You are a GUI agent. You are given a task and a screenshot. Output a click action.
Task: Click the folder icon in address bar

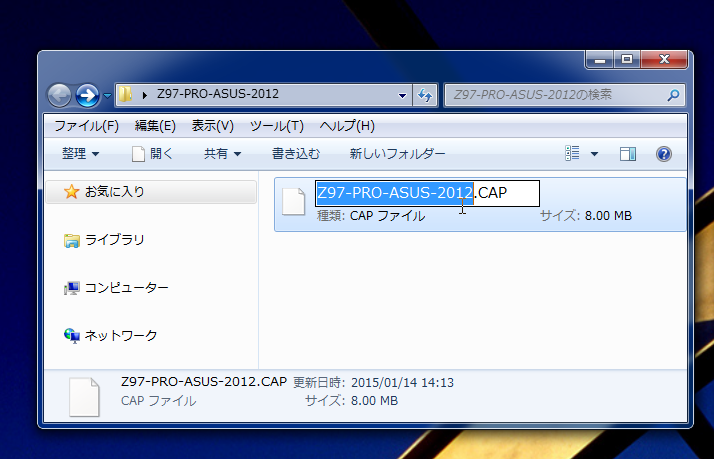(x=125, y=94)
